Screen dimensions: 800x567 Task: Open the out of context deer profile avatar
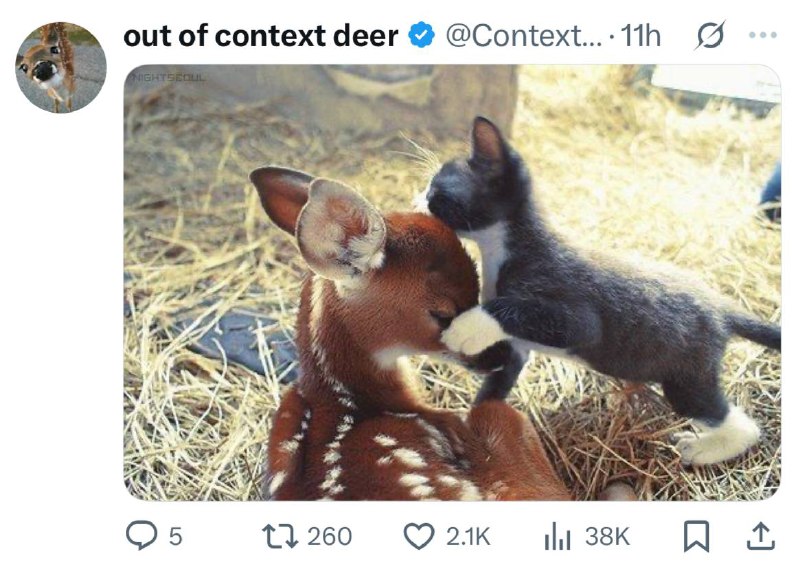coord(61,67)
